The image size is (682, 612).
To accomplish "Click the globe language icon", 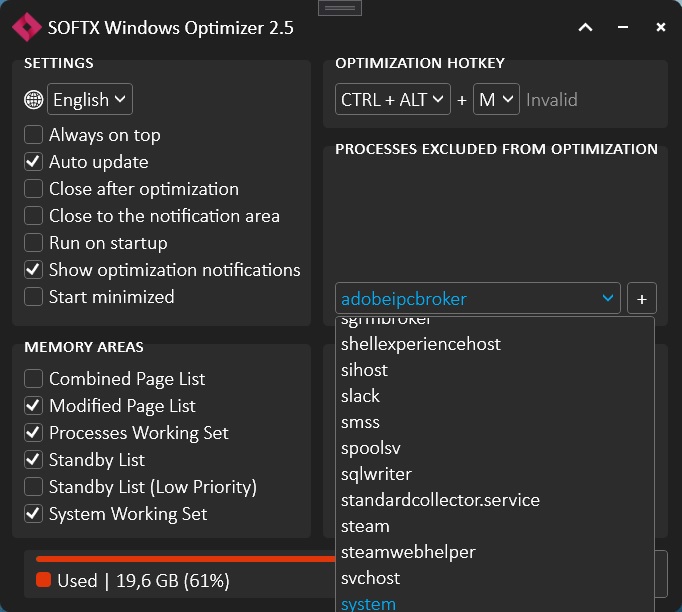I will point(34,100).
